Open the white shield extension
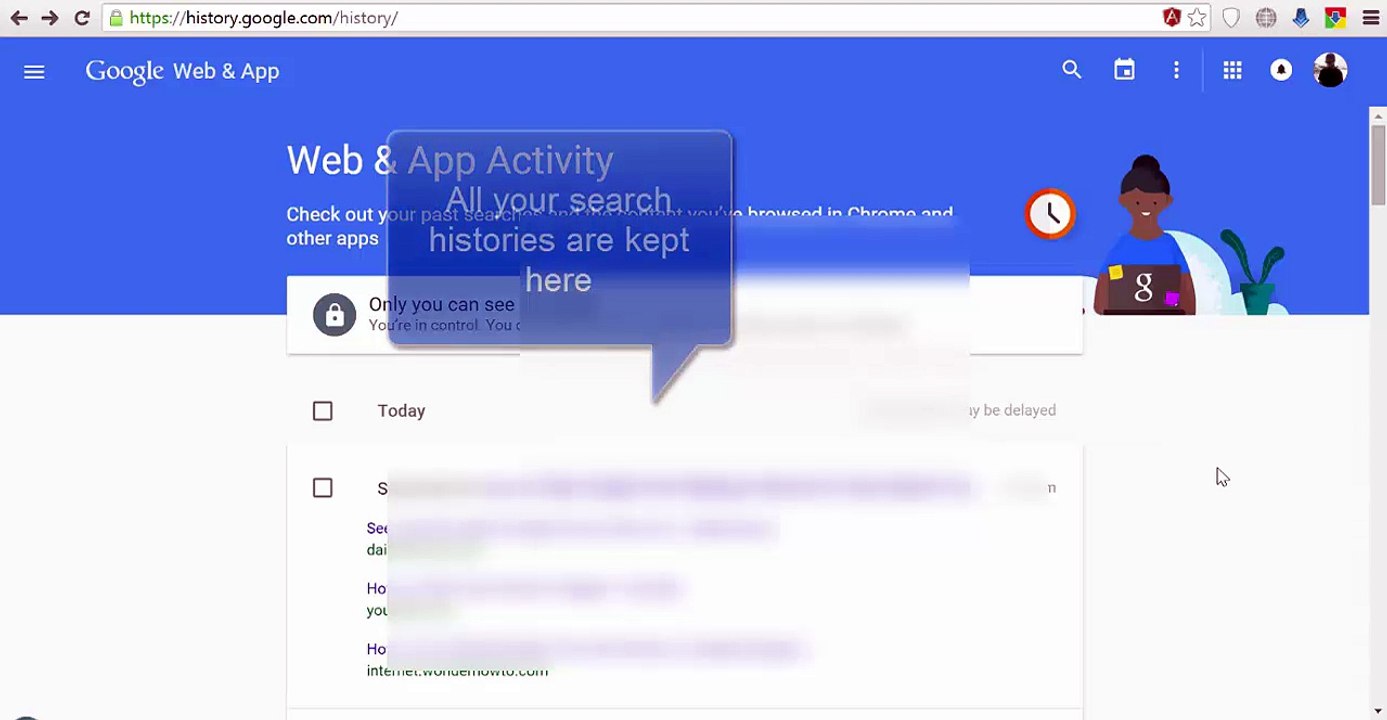 pos(1231,18)
